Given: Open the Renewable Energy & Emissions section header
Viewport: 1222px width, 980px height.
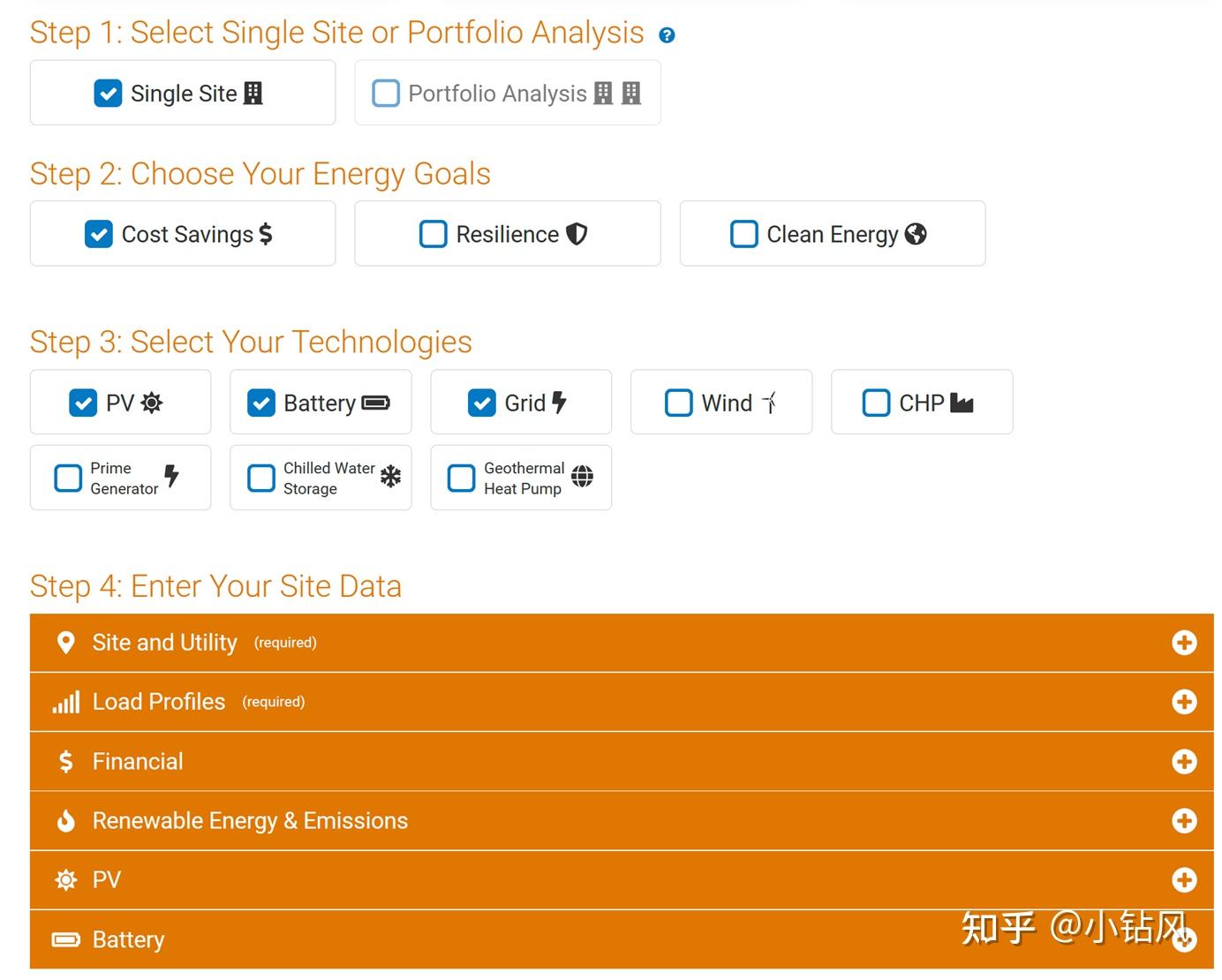Looking at the screenshot, I should pos(250,821).
